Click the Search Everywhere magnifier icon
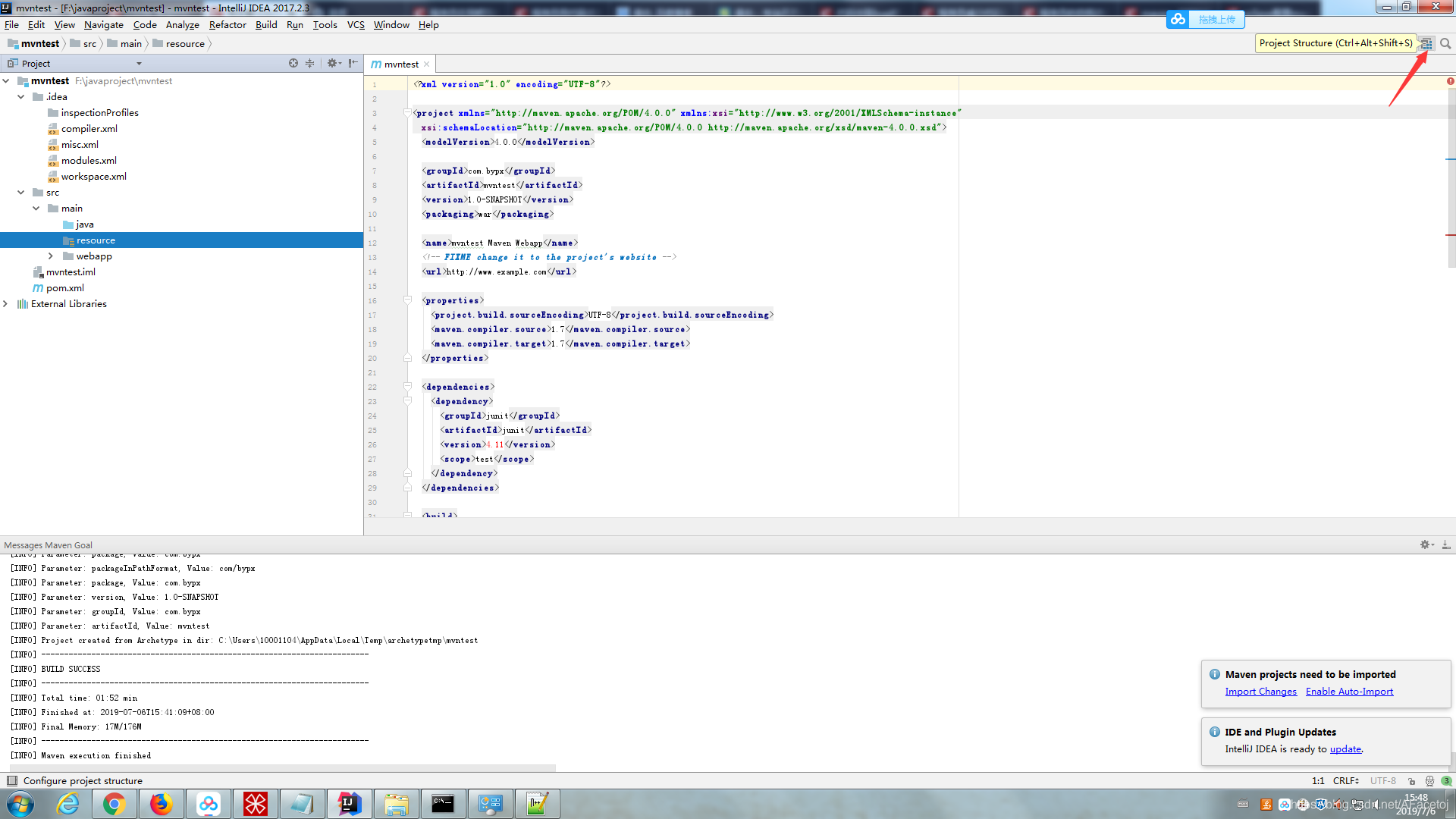1456x819 pixels. pyautogui.click(x=1445, y=43)
